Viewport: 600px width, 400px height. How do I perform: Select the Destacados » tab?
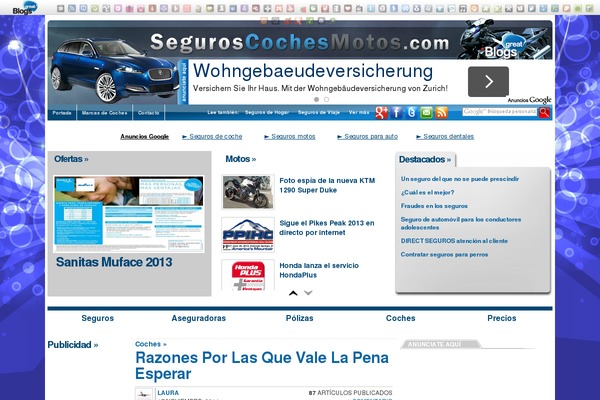click(x=425, y=160)
